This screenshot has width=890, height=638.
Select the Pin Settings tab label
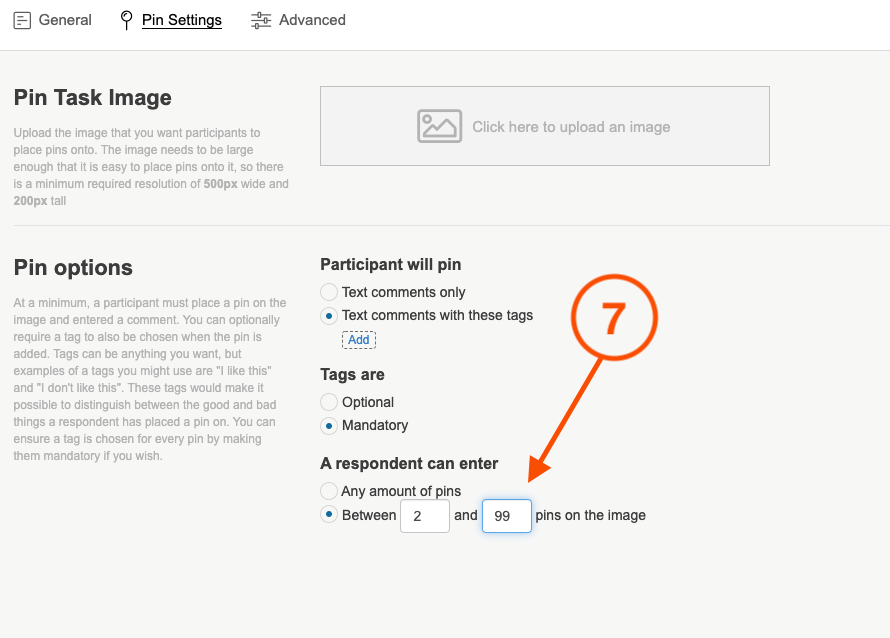(x=182, y=20)
